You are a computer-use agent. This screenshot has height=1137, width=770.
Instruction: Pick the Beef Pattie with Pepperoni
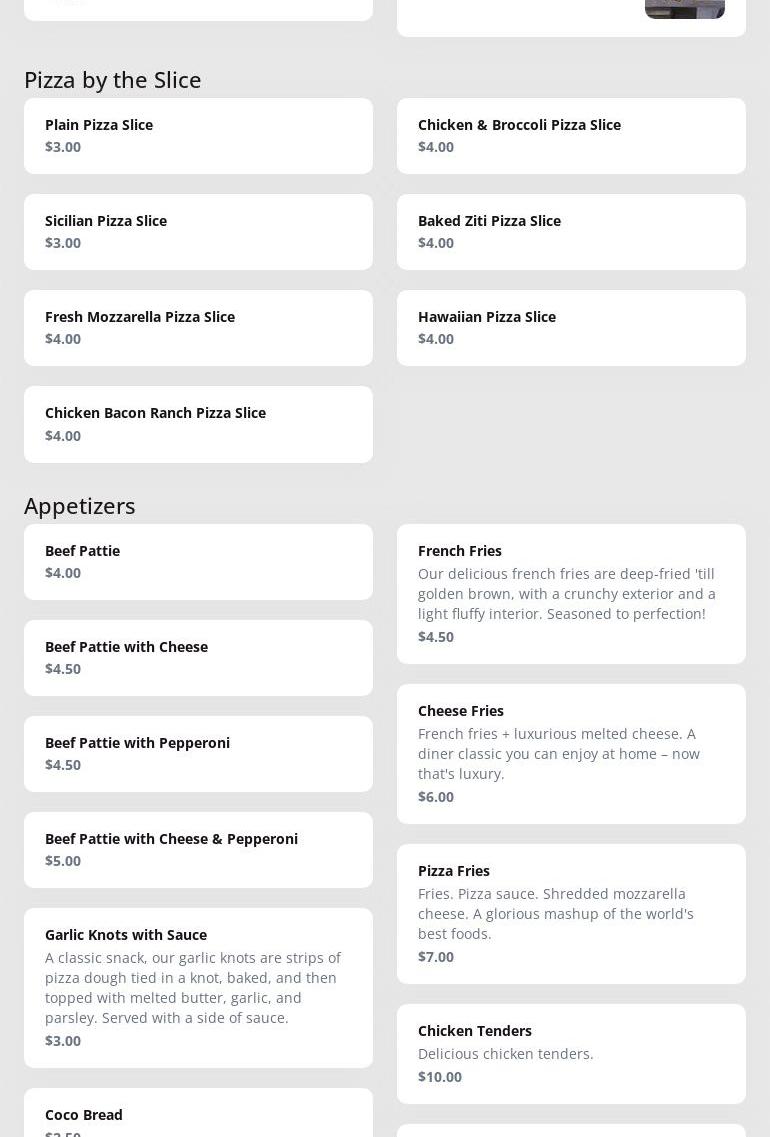198,754
